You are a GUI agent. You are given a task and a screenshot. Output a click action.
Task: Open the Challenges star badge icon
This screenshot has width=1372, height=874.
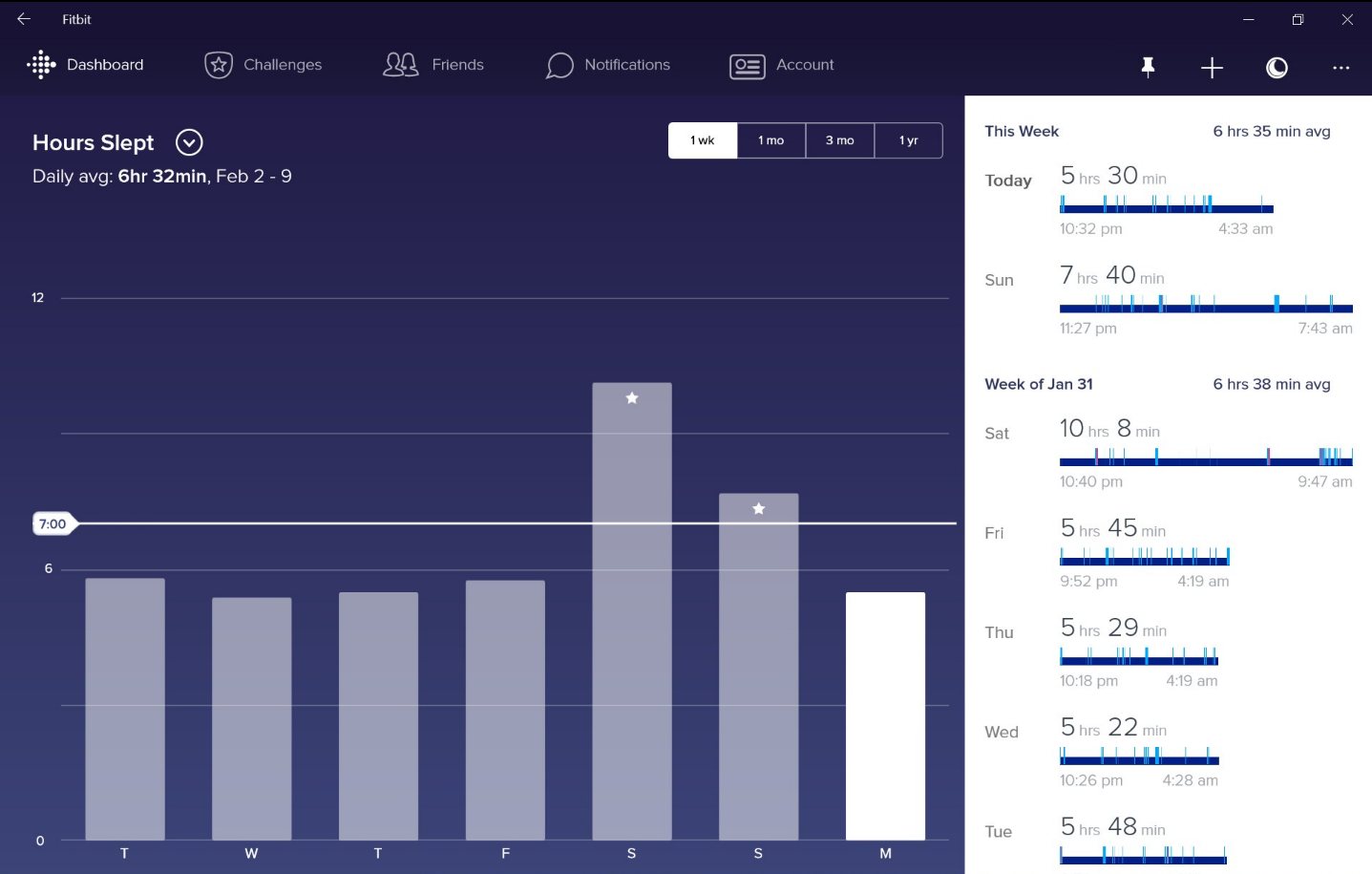(x=219, y=65)
